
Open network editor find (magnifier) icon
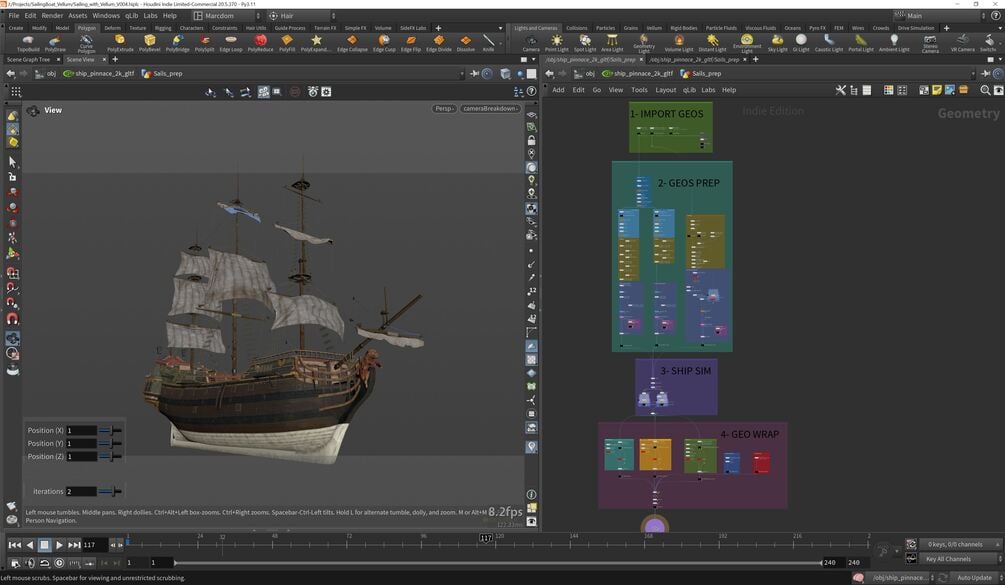point(985,90)
